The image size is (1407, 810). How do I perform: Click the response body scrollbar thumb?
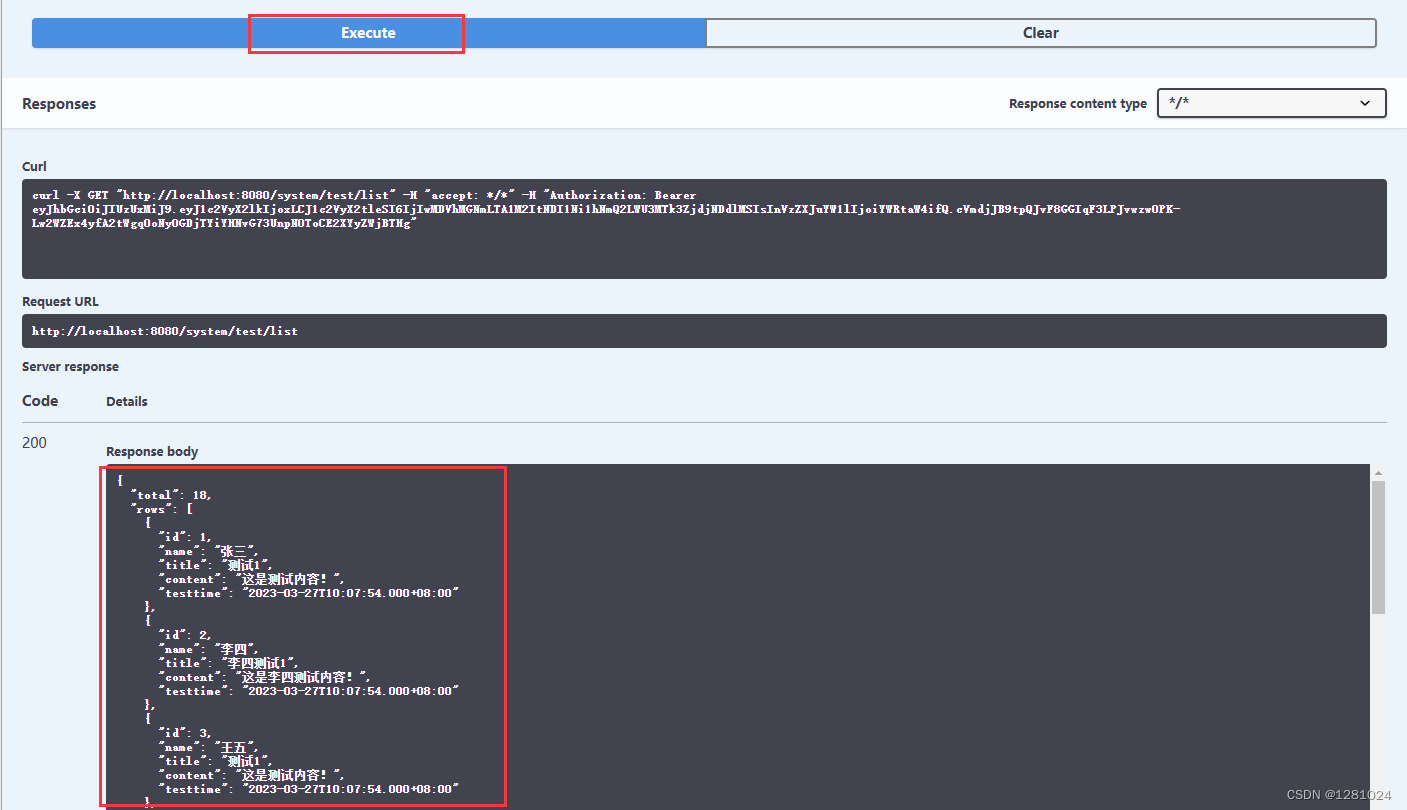click(1378, 547)
